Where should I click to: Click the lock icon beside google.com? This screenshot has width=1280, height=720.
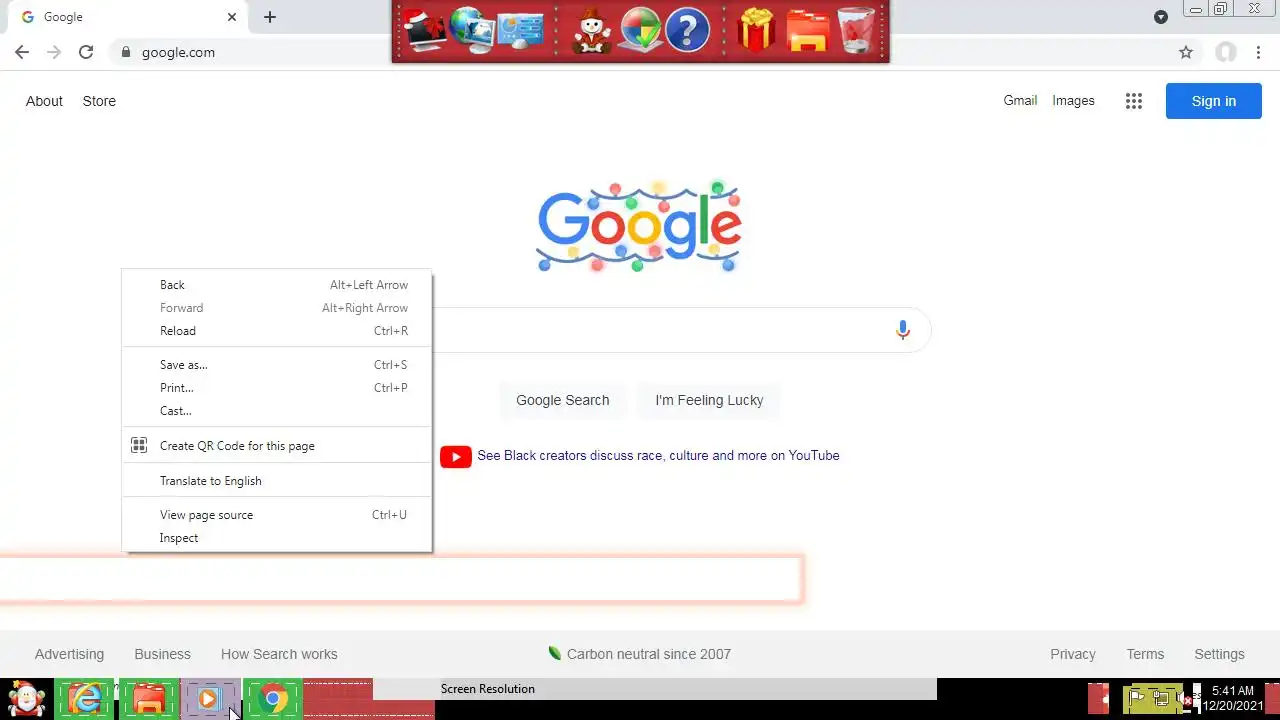(x=125, y=52)
